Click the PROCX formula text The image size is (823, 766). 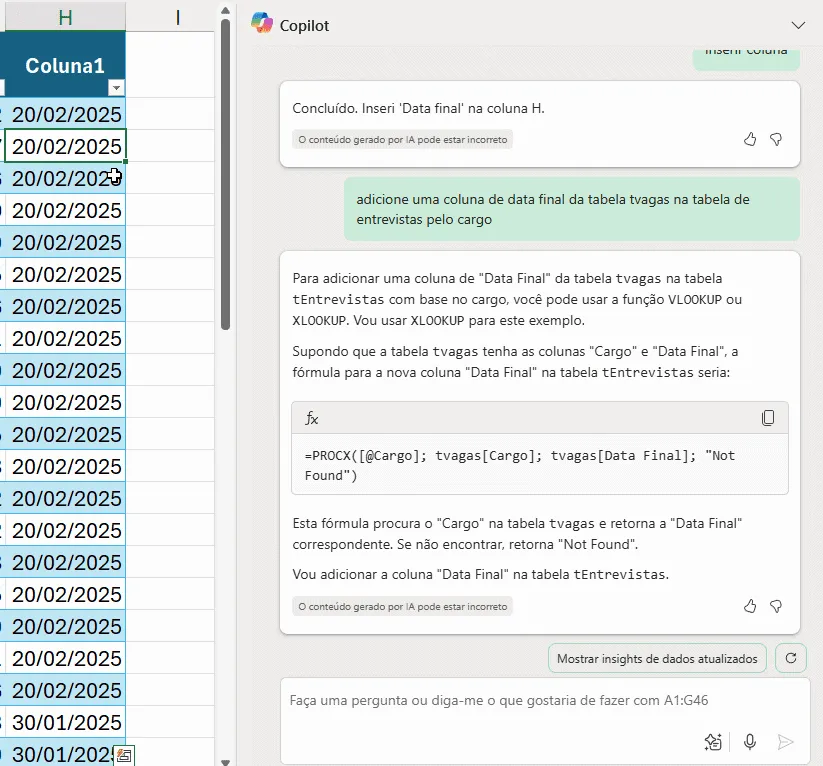520,465
